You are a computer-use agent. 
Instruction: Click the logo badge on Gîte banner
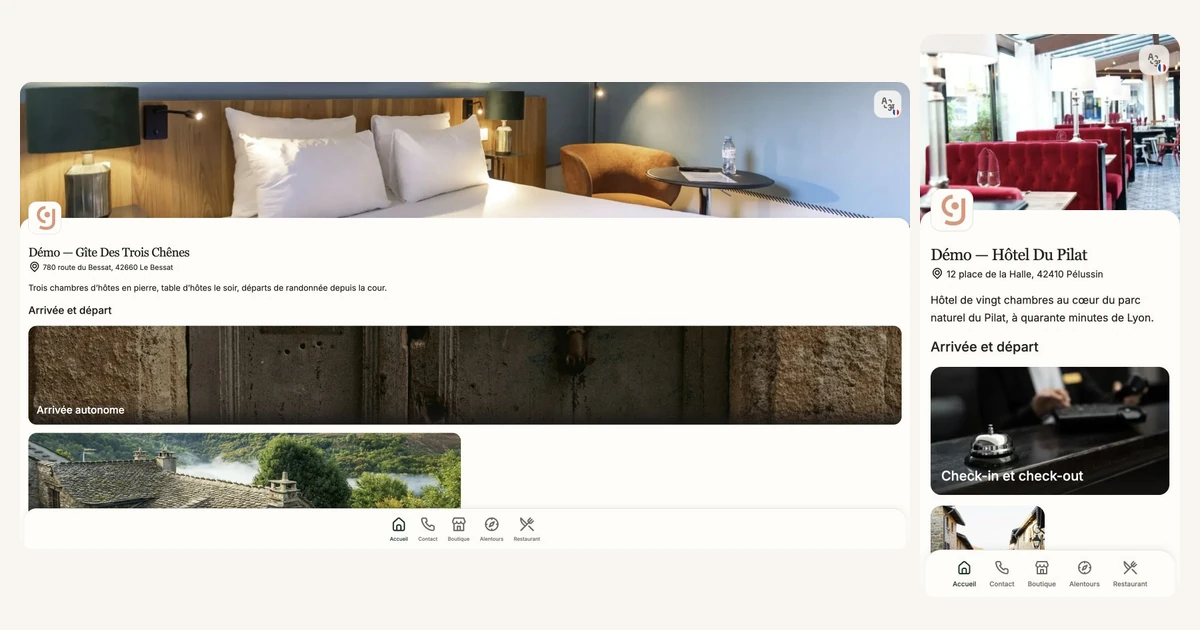pos(45,218)
